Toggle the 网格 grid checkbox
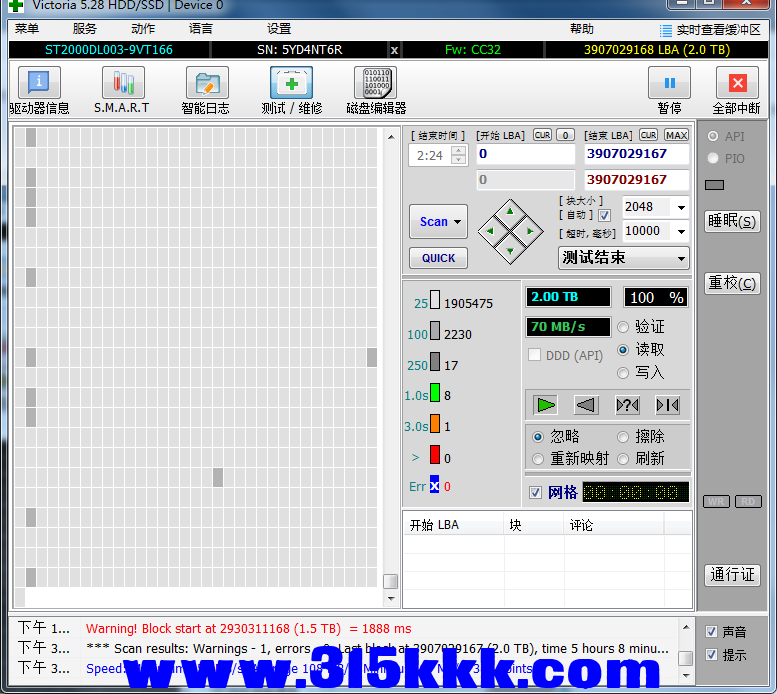Image resolution: width=777 pixels, height=694 pixels. click(x=536, y=492)
